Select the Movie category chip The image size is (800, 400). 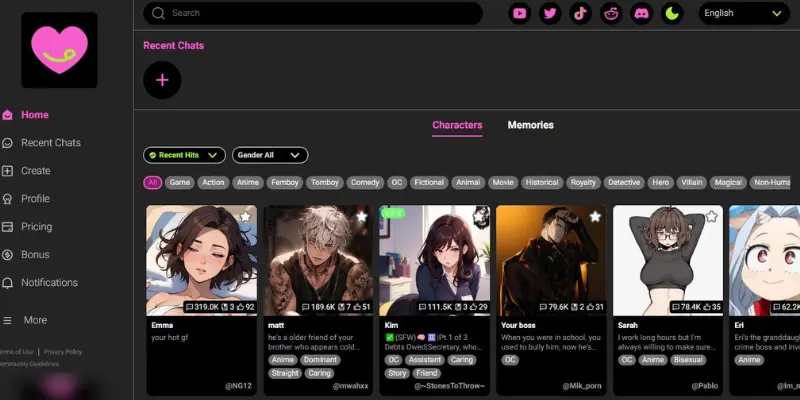coord(503,183)
